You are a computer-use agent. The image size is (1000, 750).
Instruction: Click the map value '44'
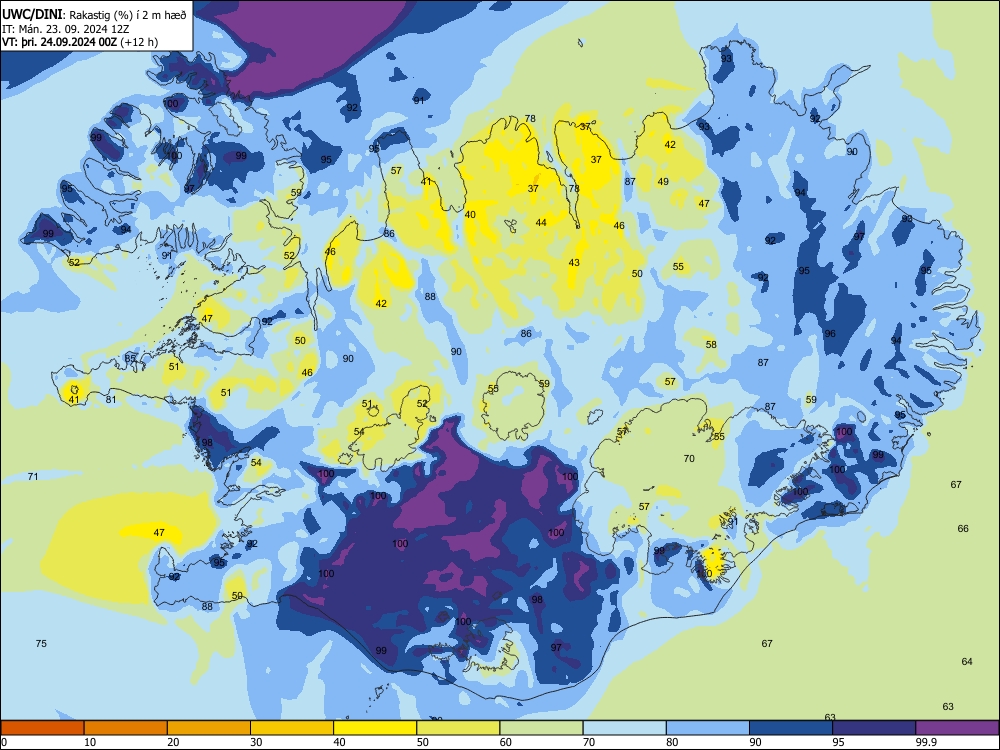click(x=541, y=223)
